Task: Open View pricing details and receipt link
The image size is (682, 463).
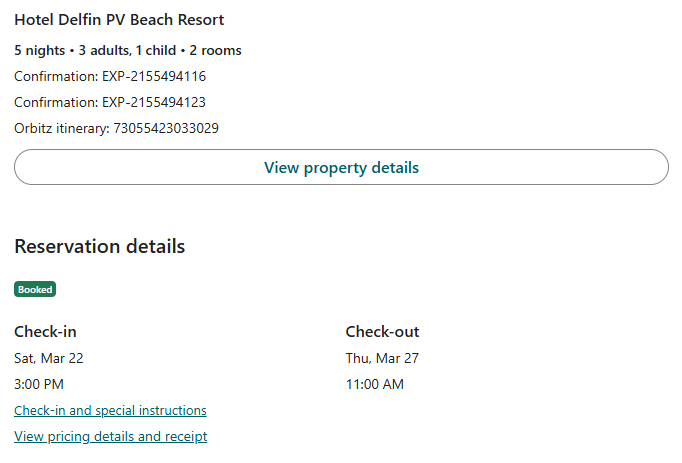Action: 110,437
